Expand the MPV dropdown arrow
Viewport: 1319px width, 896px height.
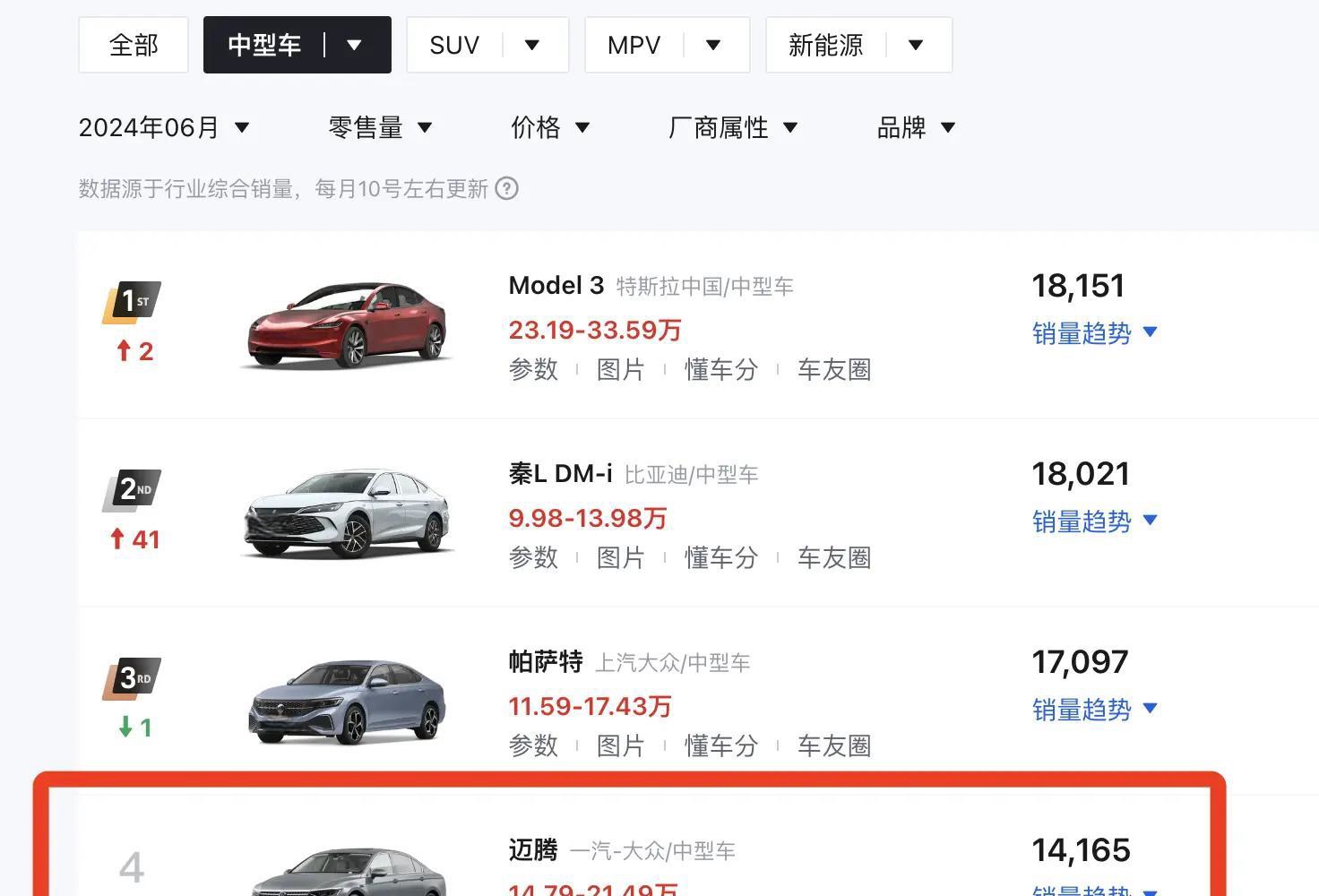coord(713,45)
